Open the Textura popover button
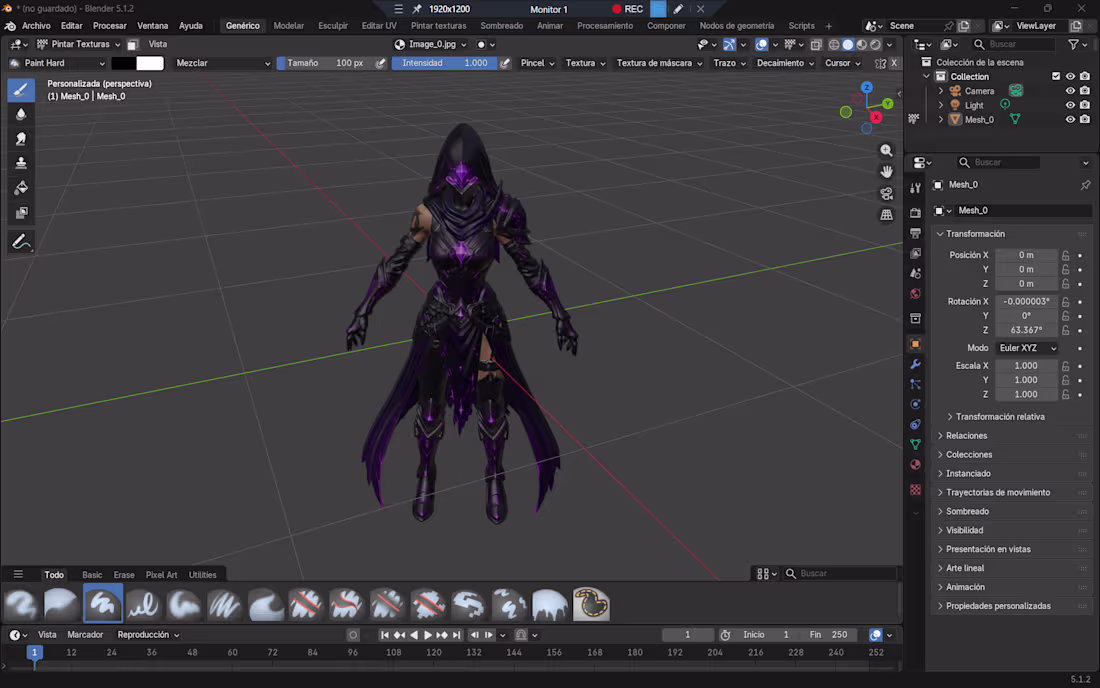The image size is (1100, 688). point(585,63)
